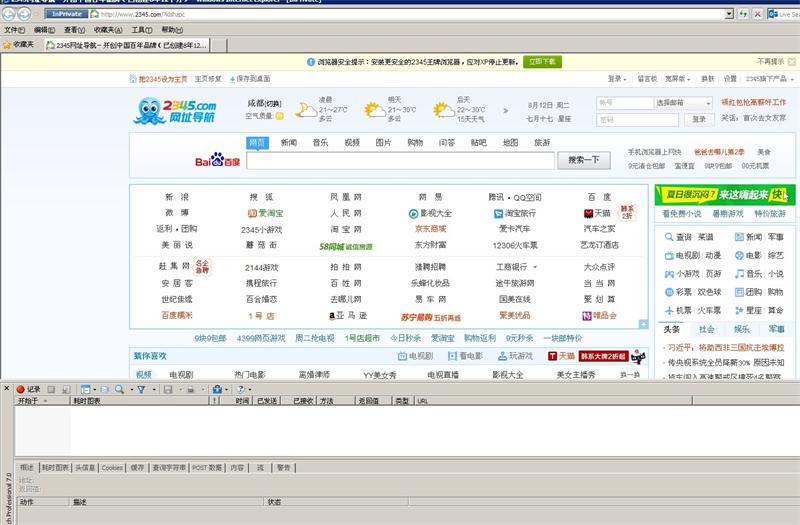Click the Baidu paw logo
This screenshot has height=525, width=800.
click(217, 160)
